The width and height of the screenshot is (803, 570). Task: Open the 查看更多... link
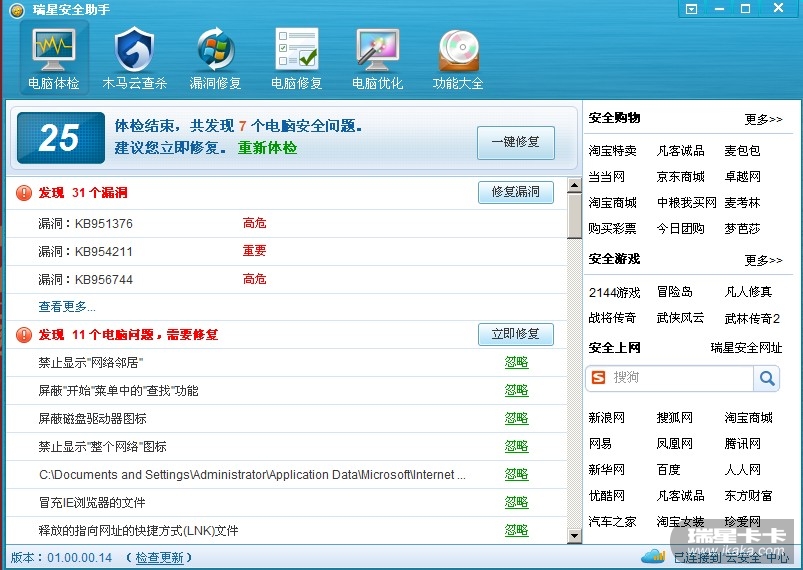(x=67, y=307)
